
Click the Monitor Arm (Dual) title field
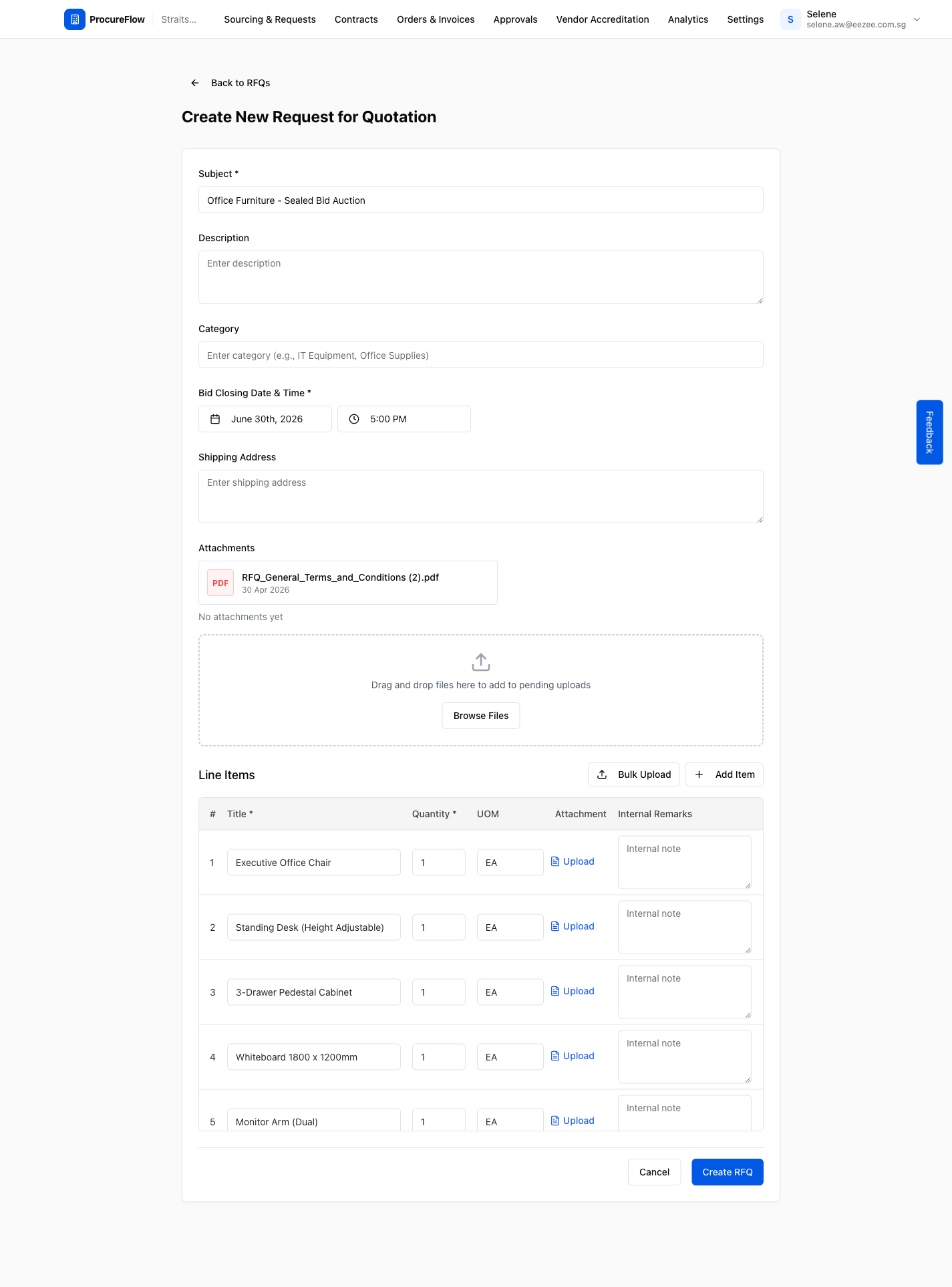tap(314, 1120)
